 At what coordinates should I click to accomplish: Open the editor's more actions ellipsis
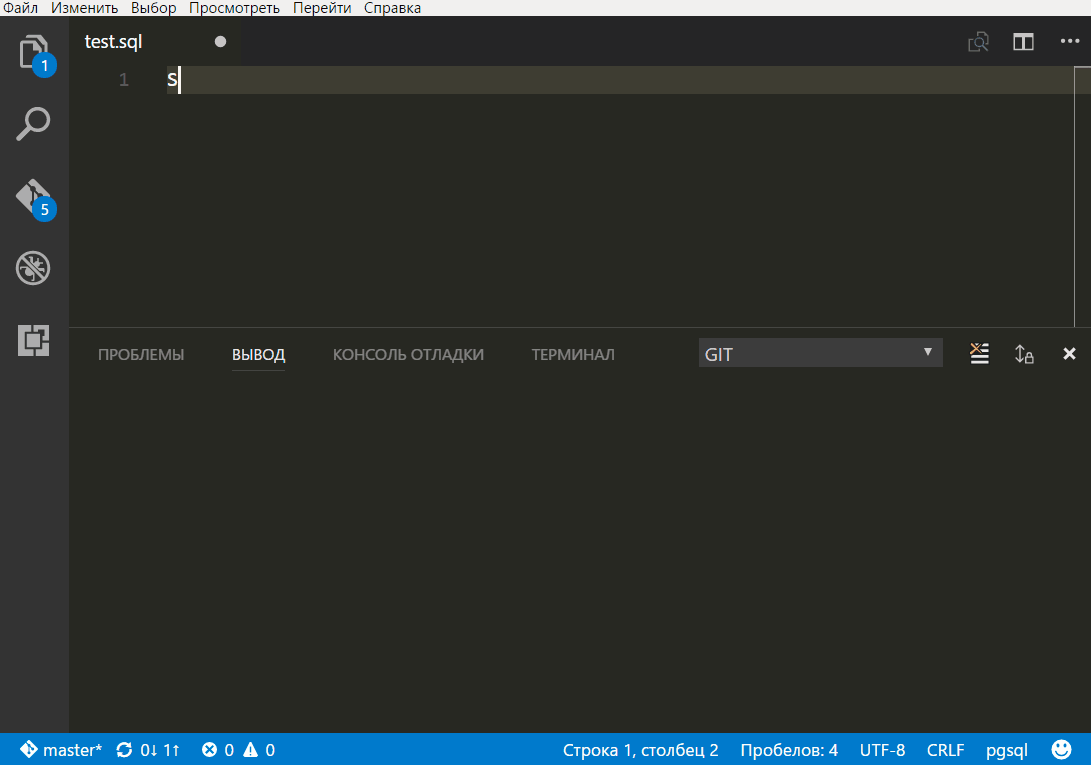click(x=1069, y=42)
